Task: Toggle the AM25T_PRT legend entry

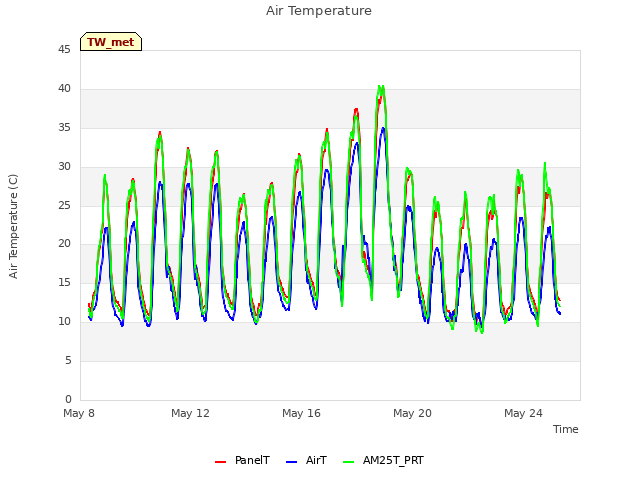Action: (x=383, y=460)
